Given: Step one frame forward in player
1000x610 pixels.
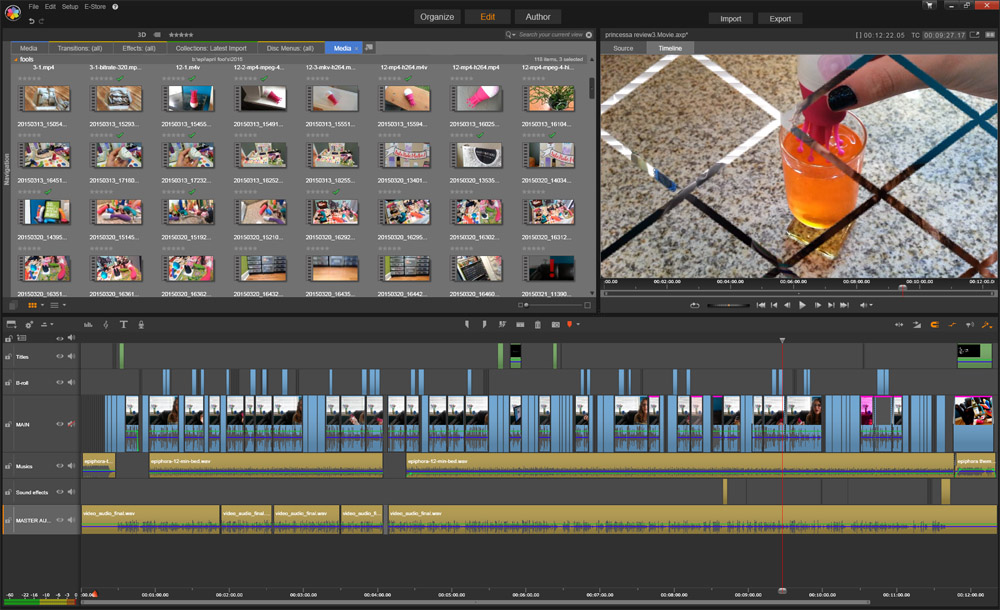Looking at the screenshot, I should click(x=818, y=306).
